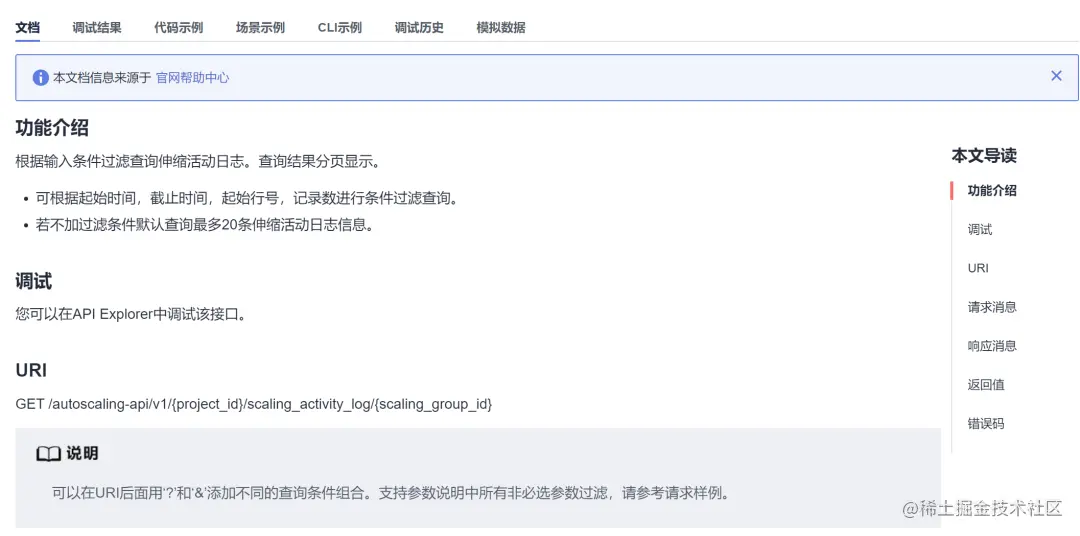Navigate to 请求消息 section
The image size is (1080, 536).
992,307
